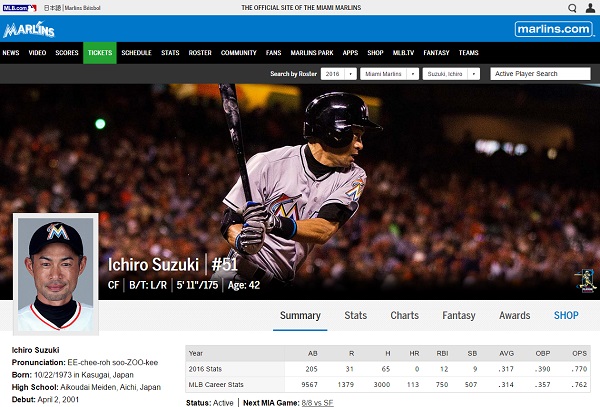Open the COMMUNITY menu
The height and width of the screenshot is (407, 600).
click(238, 53)
